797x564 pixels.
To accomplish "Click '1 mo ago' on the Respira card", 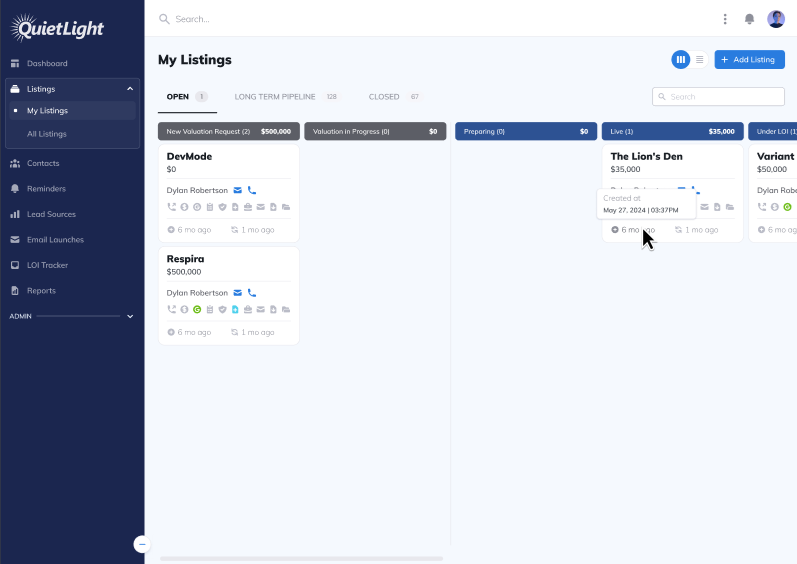I will (x=258, y=332).
